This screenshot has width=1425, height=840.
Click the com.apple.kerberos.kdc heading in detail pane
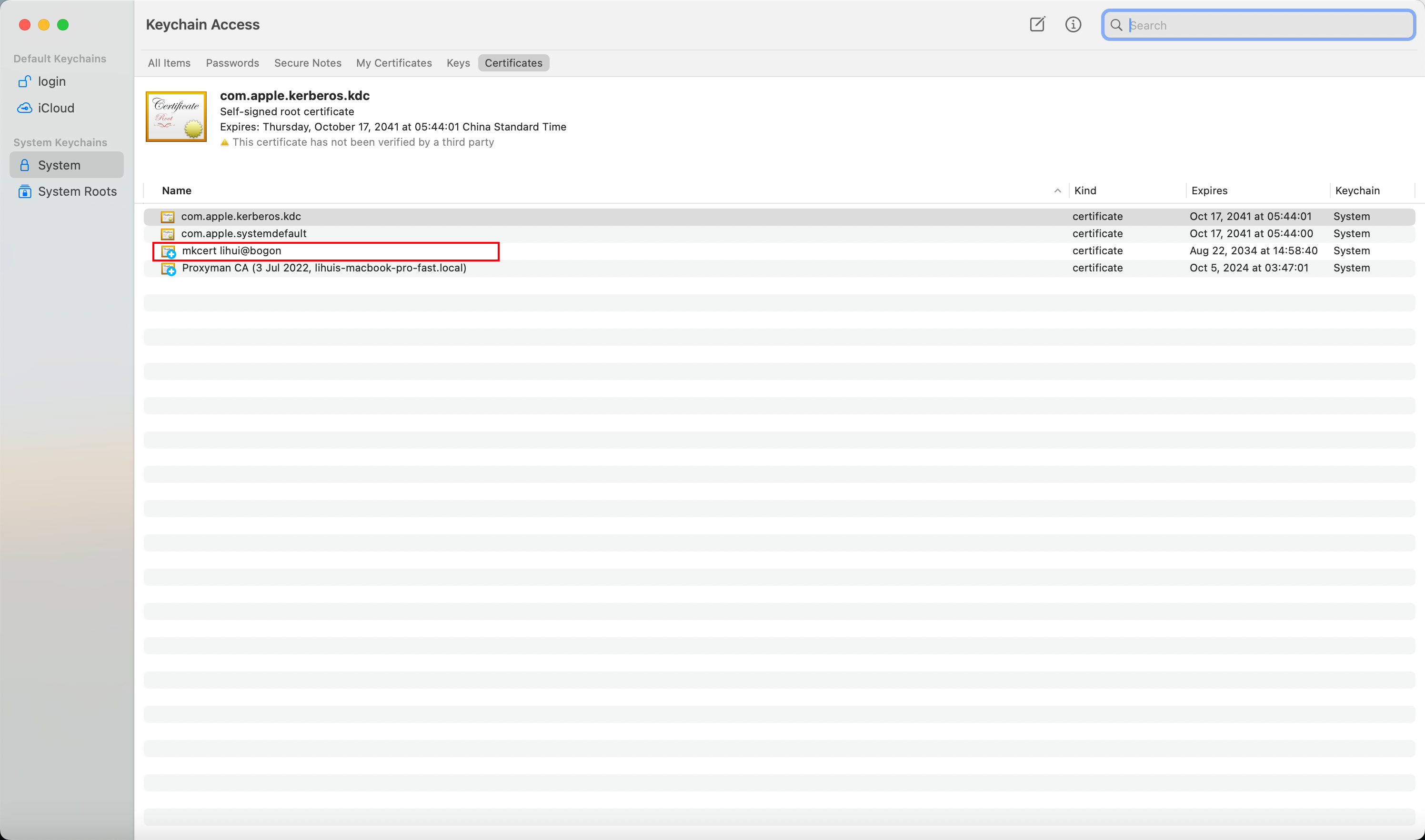(x=295, y=96)
